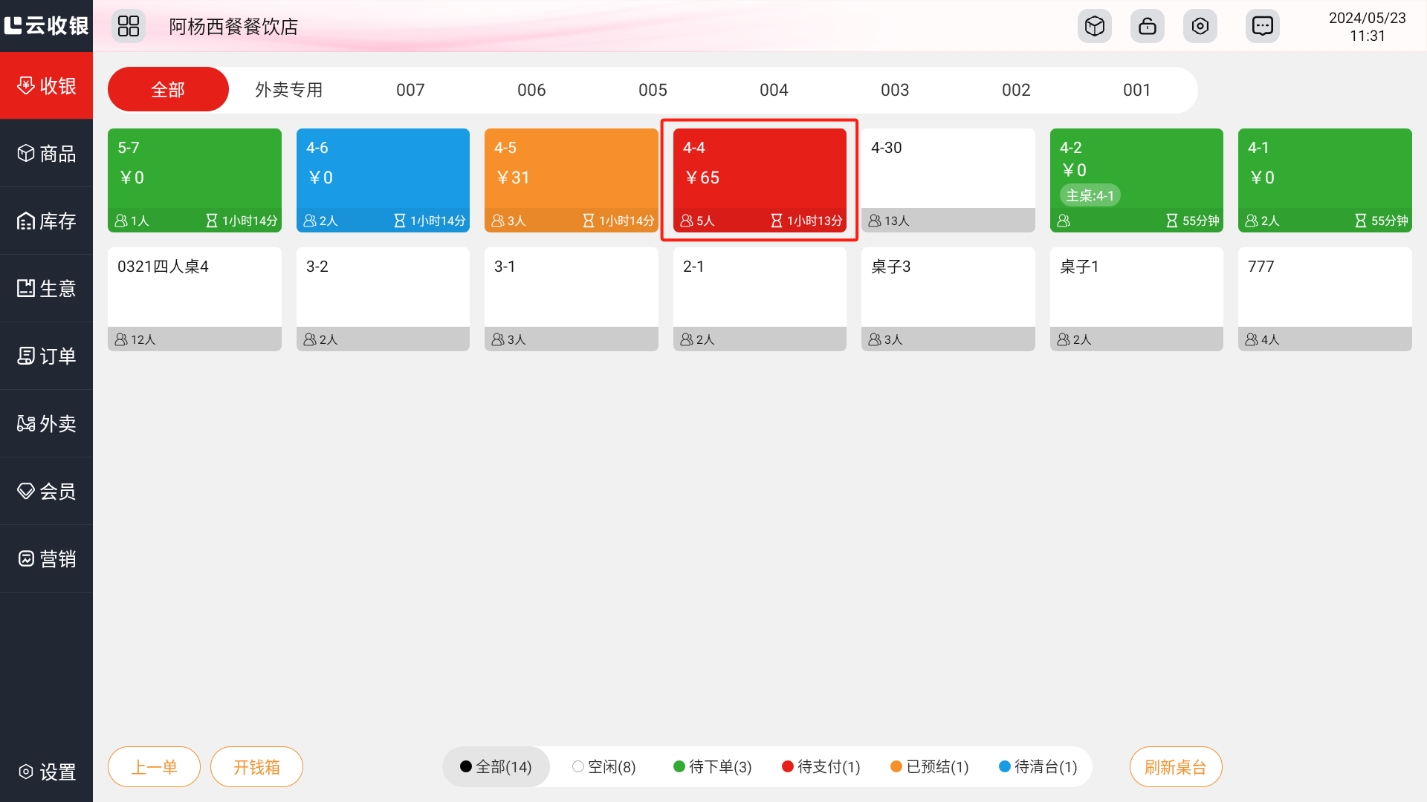This screenshot has height=802, width=1427.
Task: Filter tables by 待下单(3) status
Action: point(712,767)
